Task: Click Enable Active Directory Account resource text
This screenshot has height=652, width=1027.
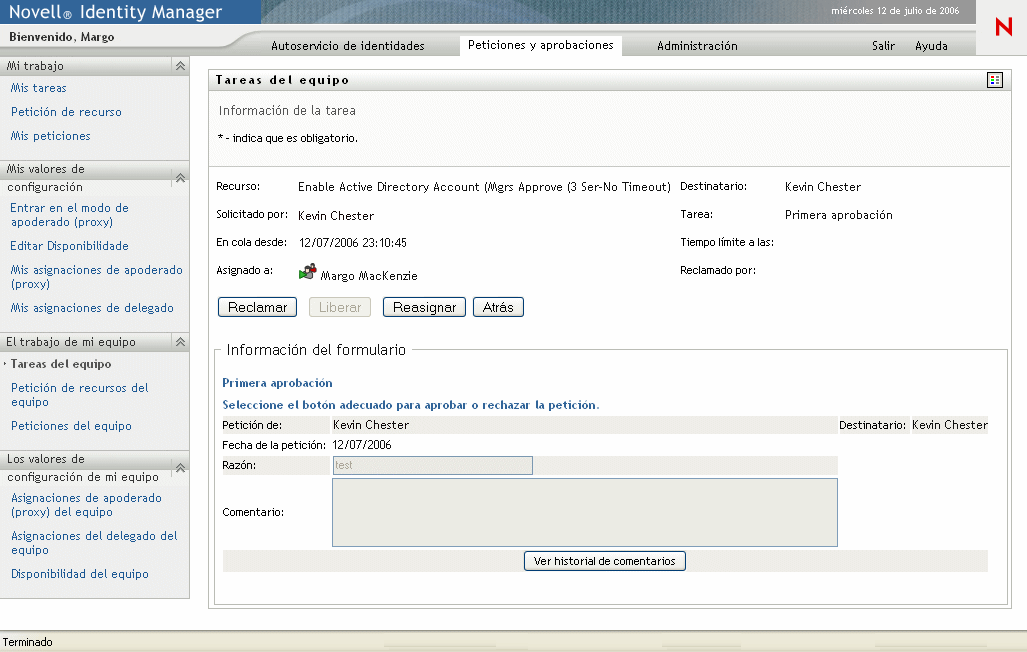Action: [x=484, y=187]
